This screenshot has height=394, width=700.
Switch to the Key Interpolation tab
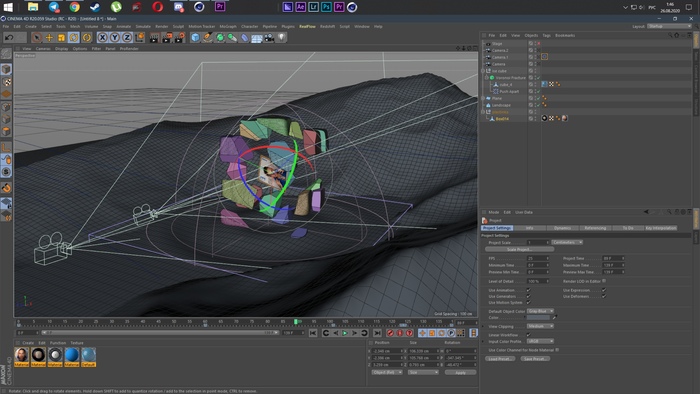661,228
